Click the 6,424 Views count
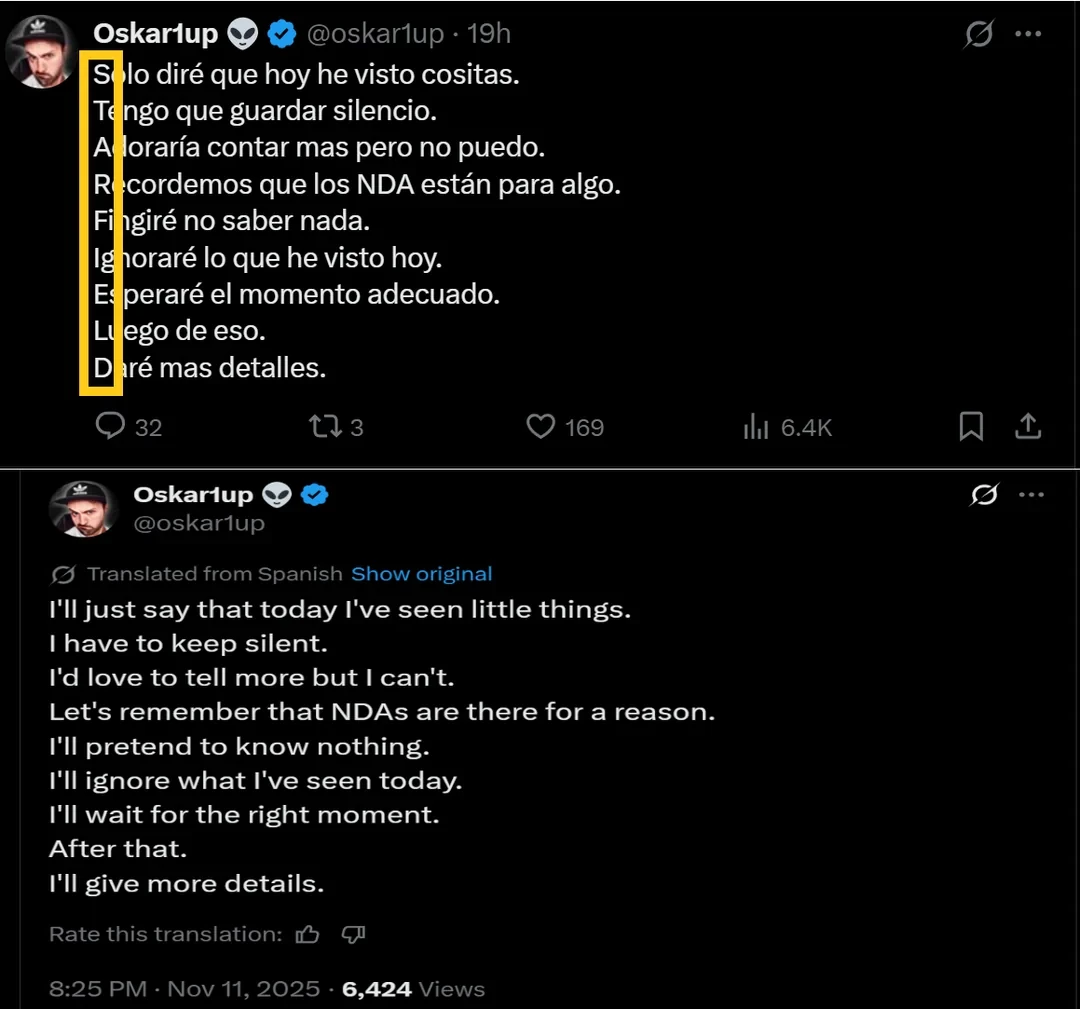This screenshot has height=1009, width=1080. pos(413,989)
